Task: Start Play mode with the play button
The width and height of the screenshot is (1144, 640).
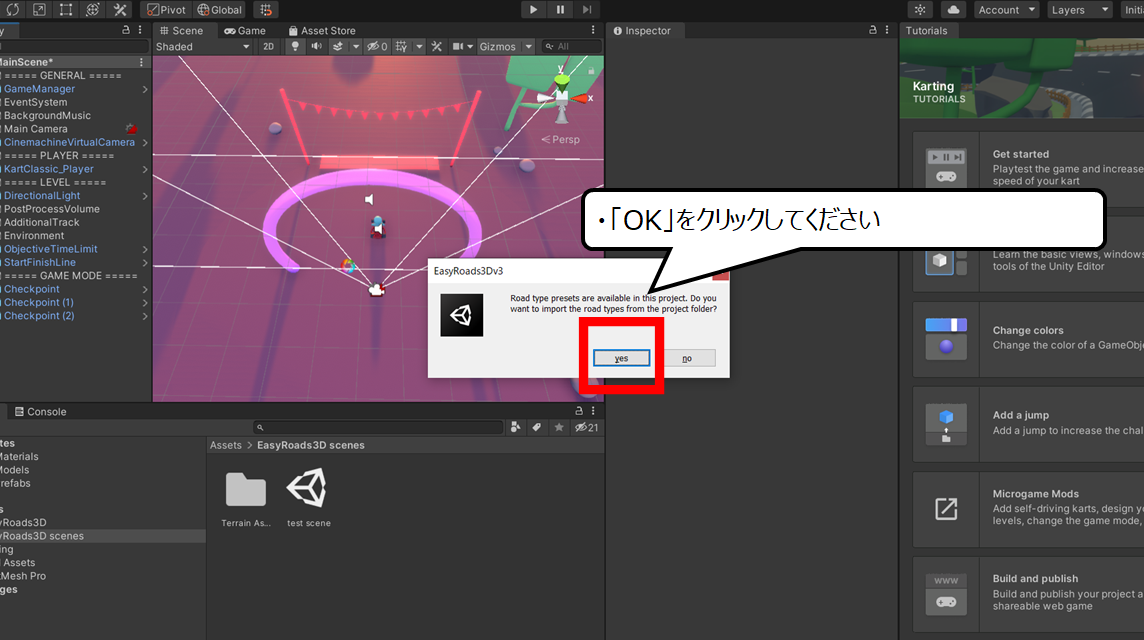Action: [533, 9]
